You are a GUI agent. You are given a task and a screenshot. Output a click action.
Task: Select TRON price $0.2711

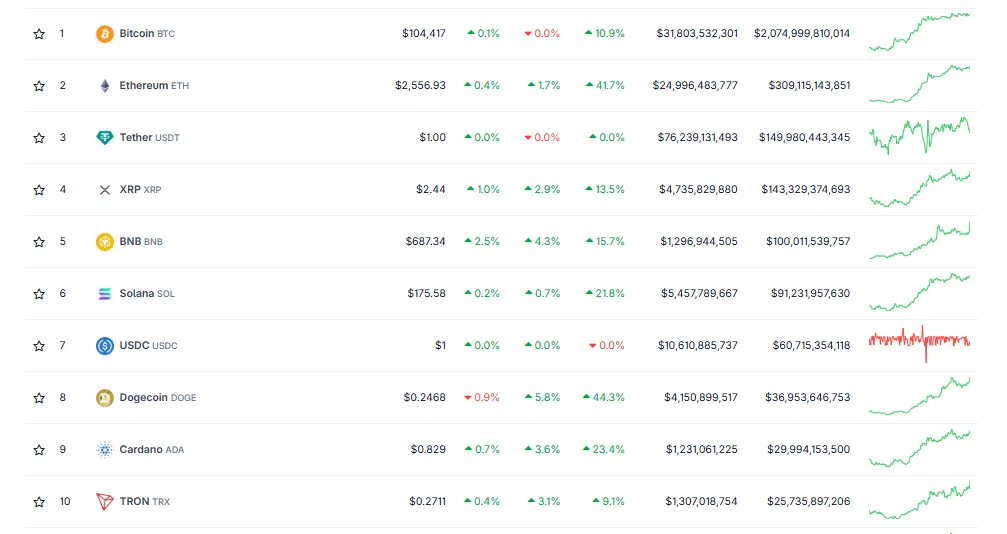[x=428, y=502]
